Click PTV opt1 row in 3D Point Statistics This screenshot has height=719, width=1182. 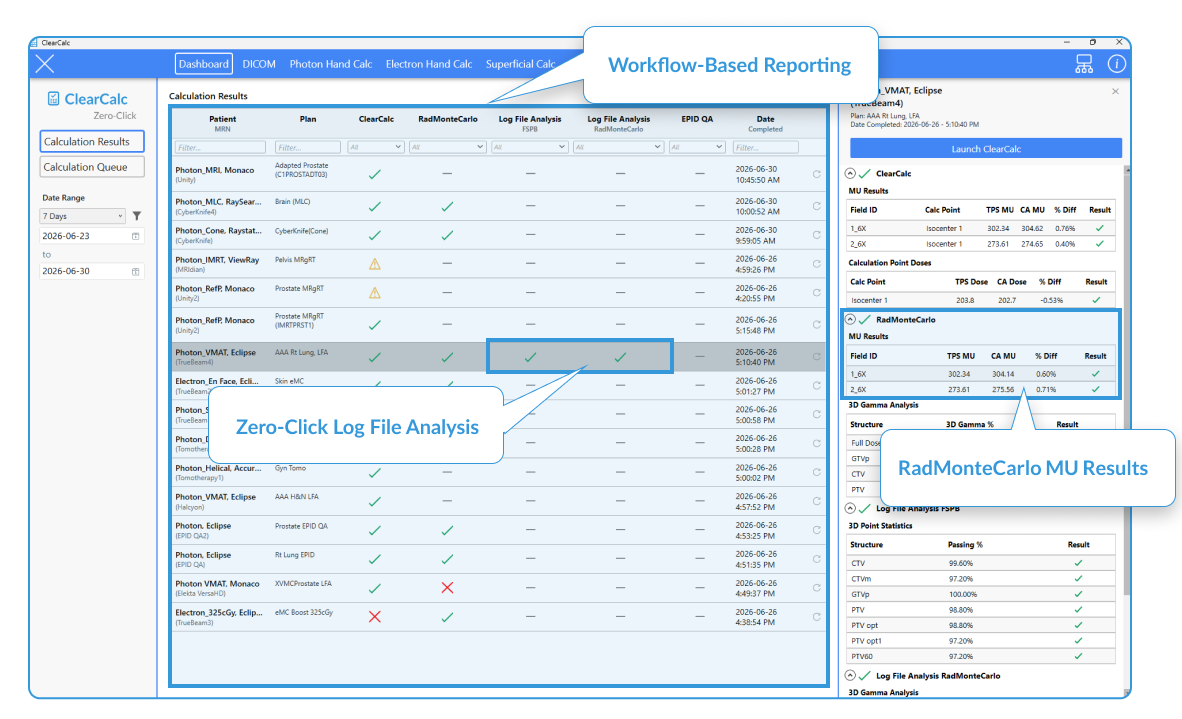(982, 641)
